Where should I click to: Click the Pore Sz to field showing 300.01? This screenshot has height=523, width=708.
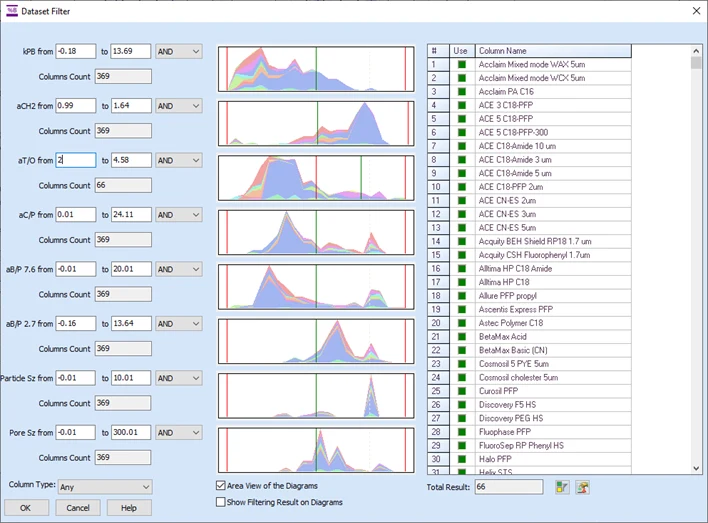tap(131, 432)
